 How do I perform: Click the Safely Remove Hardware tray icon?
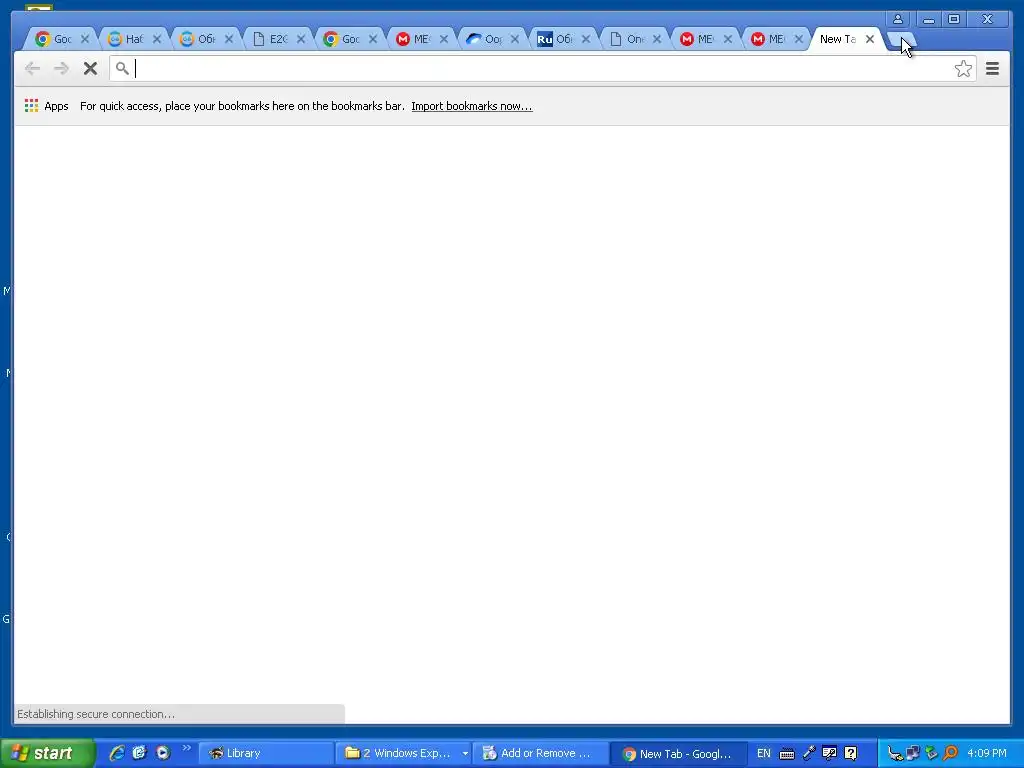(932, 754)
